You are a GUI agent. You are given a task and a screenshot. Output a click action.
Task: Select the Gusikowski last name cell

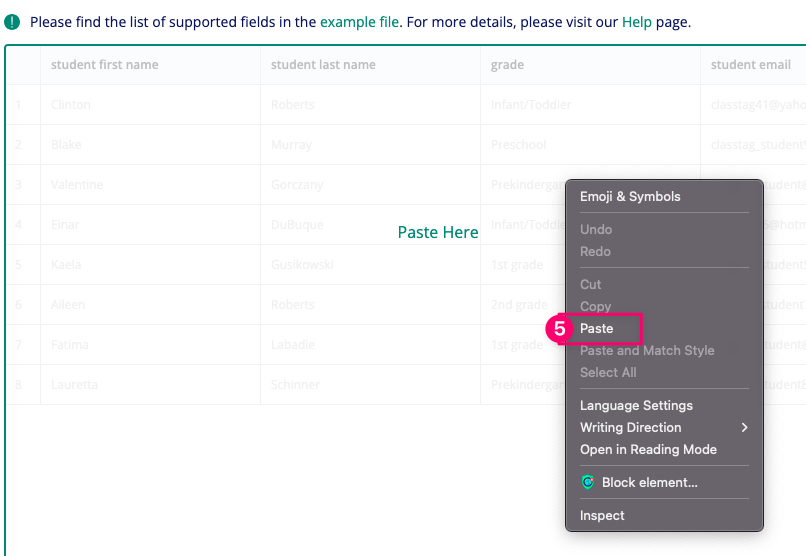302,265
